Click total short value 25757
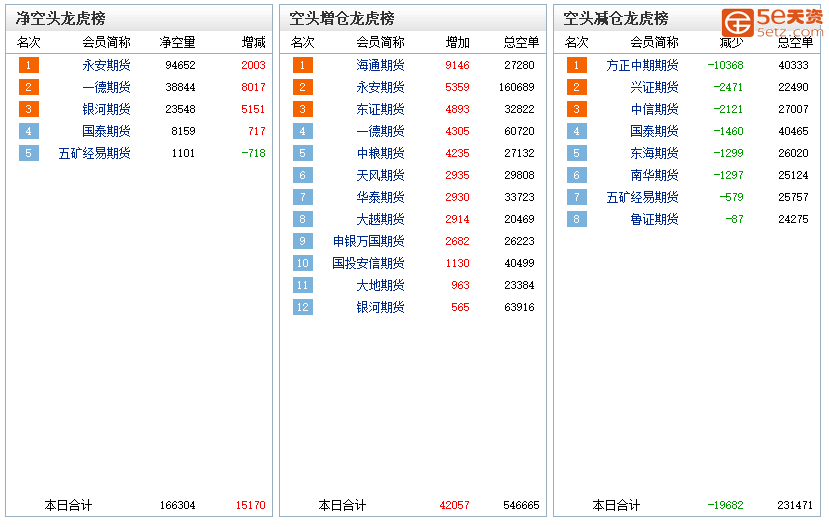The width and height of the screenshot is (829, 527). 793,197
